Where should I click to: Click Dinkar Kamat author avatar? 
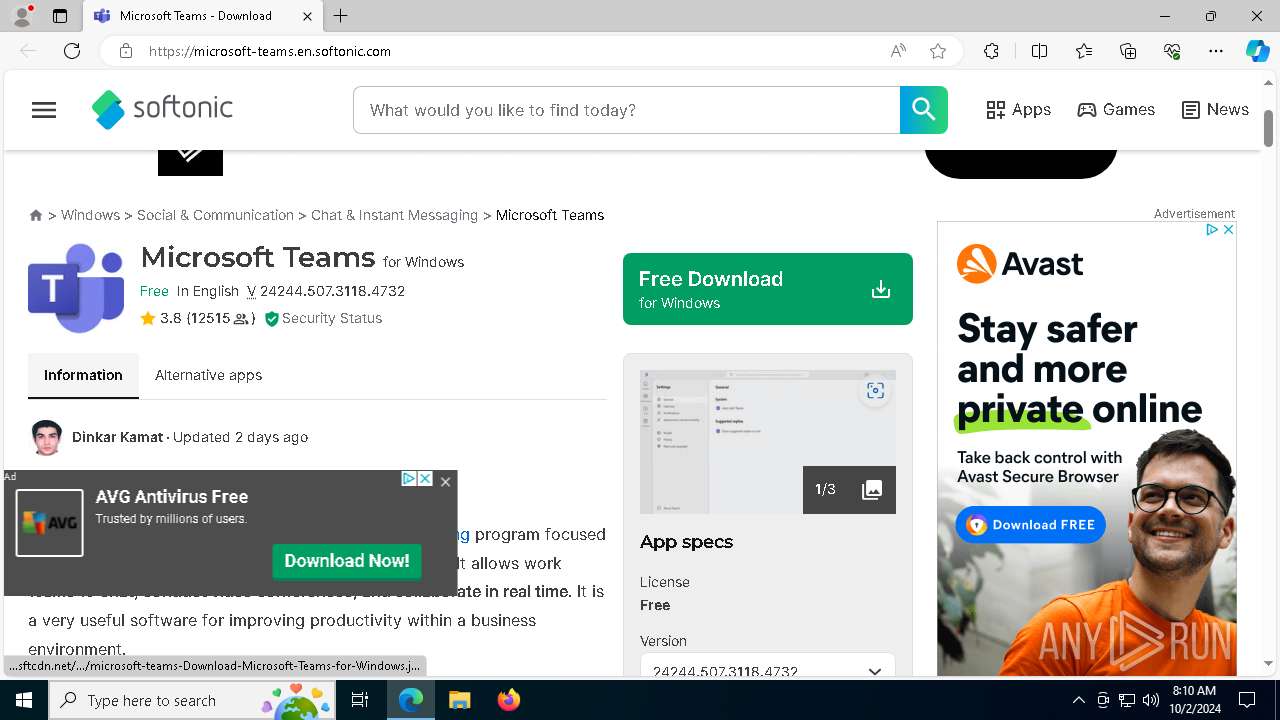tap(47, 437)
